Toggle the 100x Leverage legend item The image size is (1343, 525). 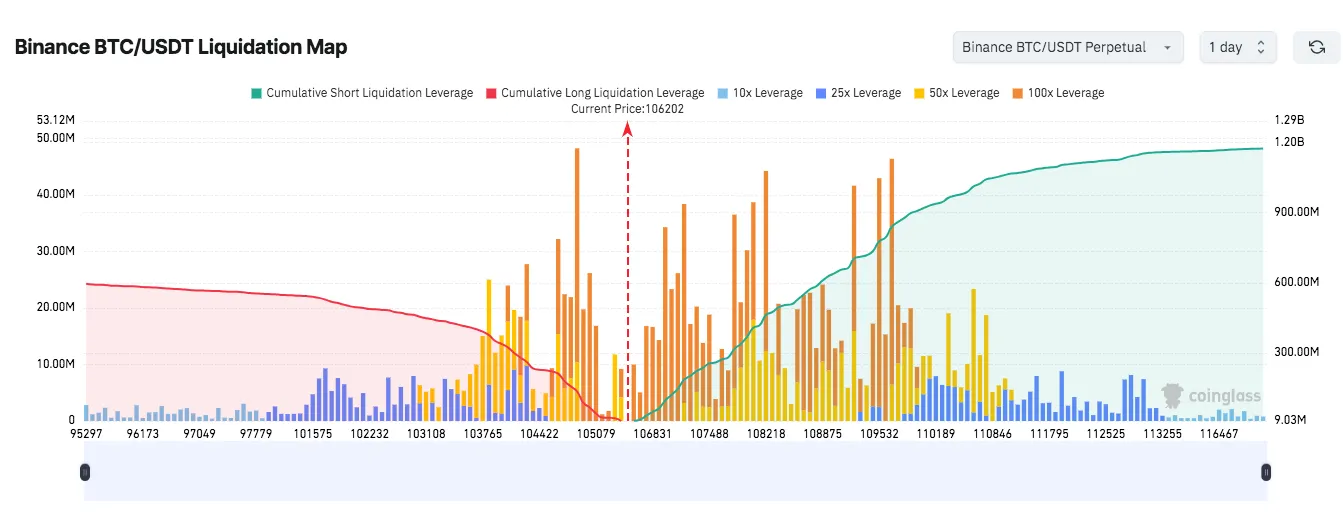pyautogui.click(x=1057, y=93)
